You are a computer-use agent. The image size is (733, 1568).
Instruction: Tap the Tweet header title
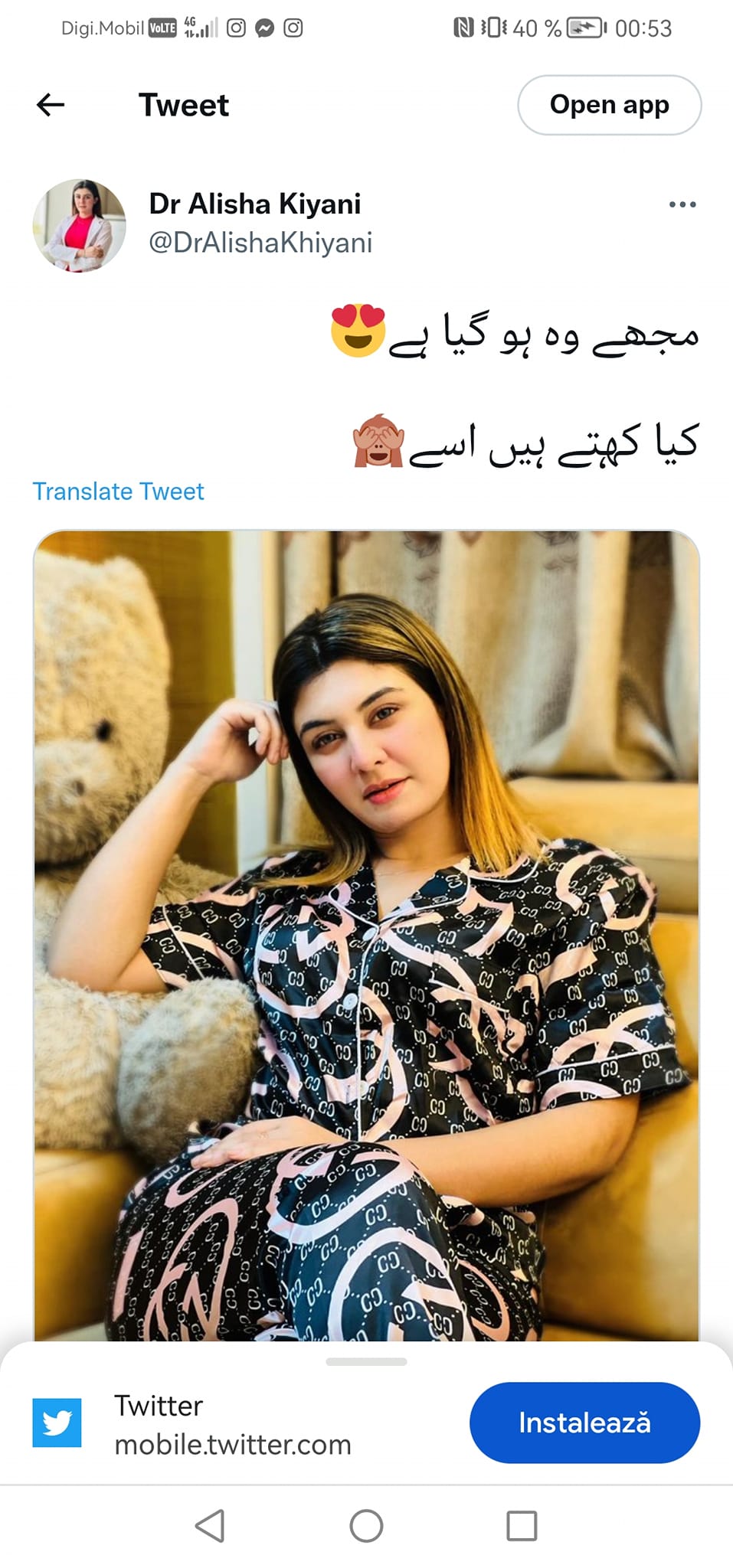pos(184,105)
